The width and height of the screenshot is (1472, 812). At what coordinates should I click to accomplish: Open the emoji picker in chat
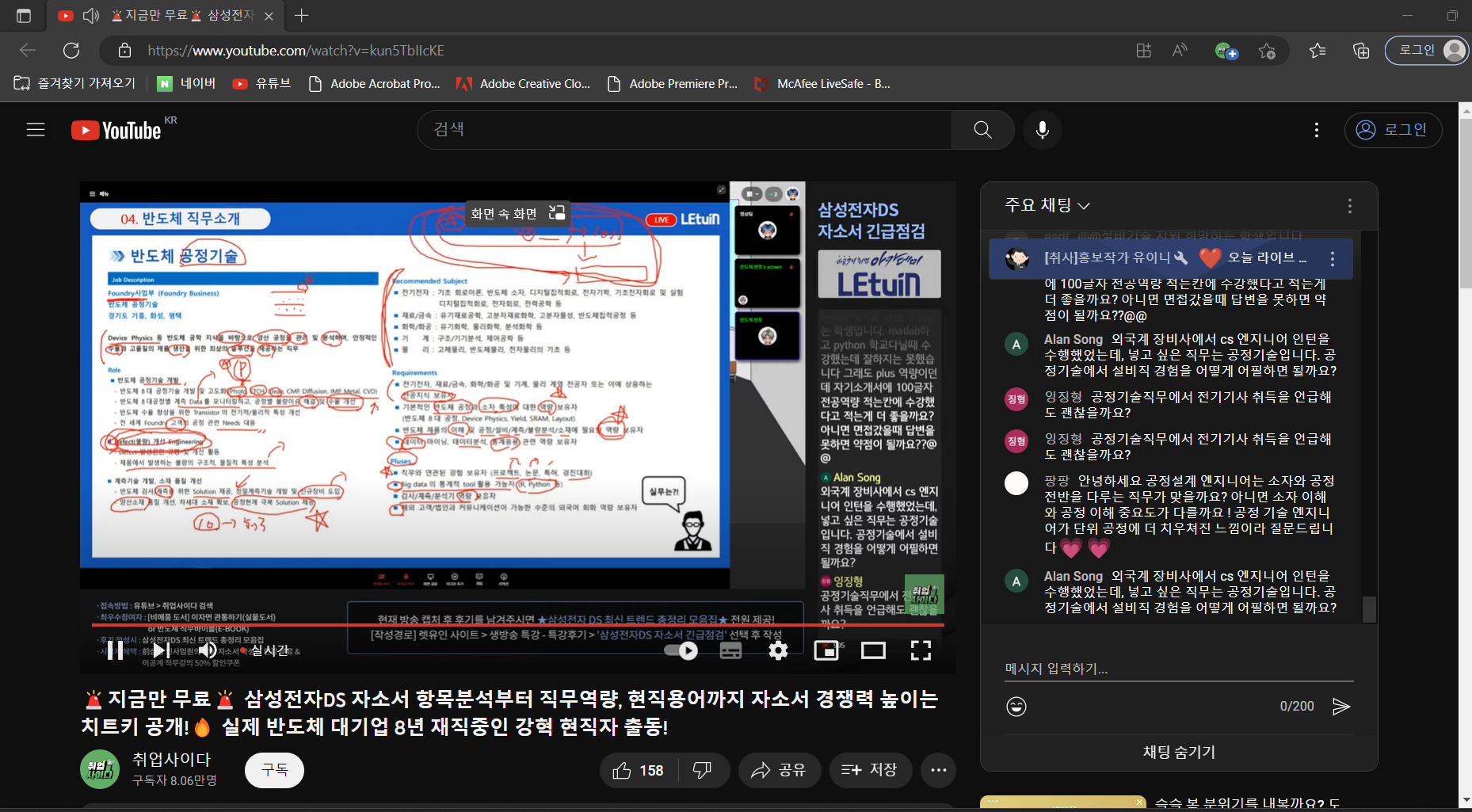[x=1016, y=707]
